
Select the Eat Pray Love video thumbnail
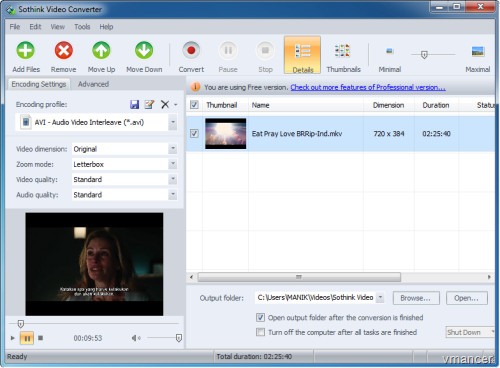pyautogui.click(x=225, y=134)
